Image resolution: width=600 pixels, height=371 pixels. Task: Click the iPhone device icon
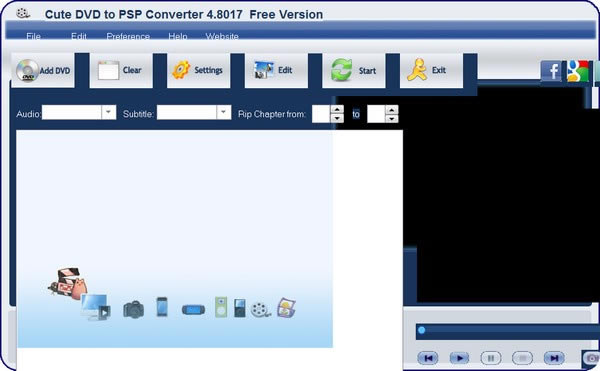click(x=162, y=307)
